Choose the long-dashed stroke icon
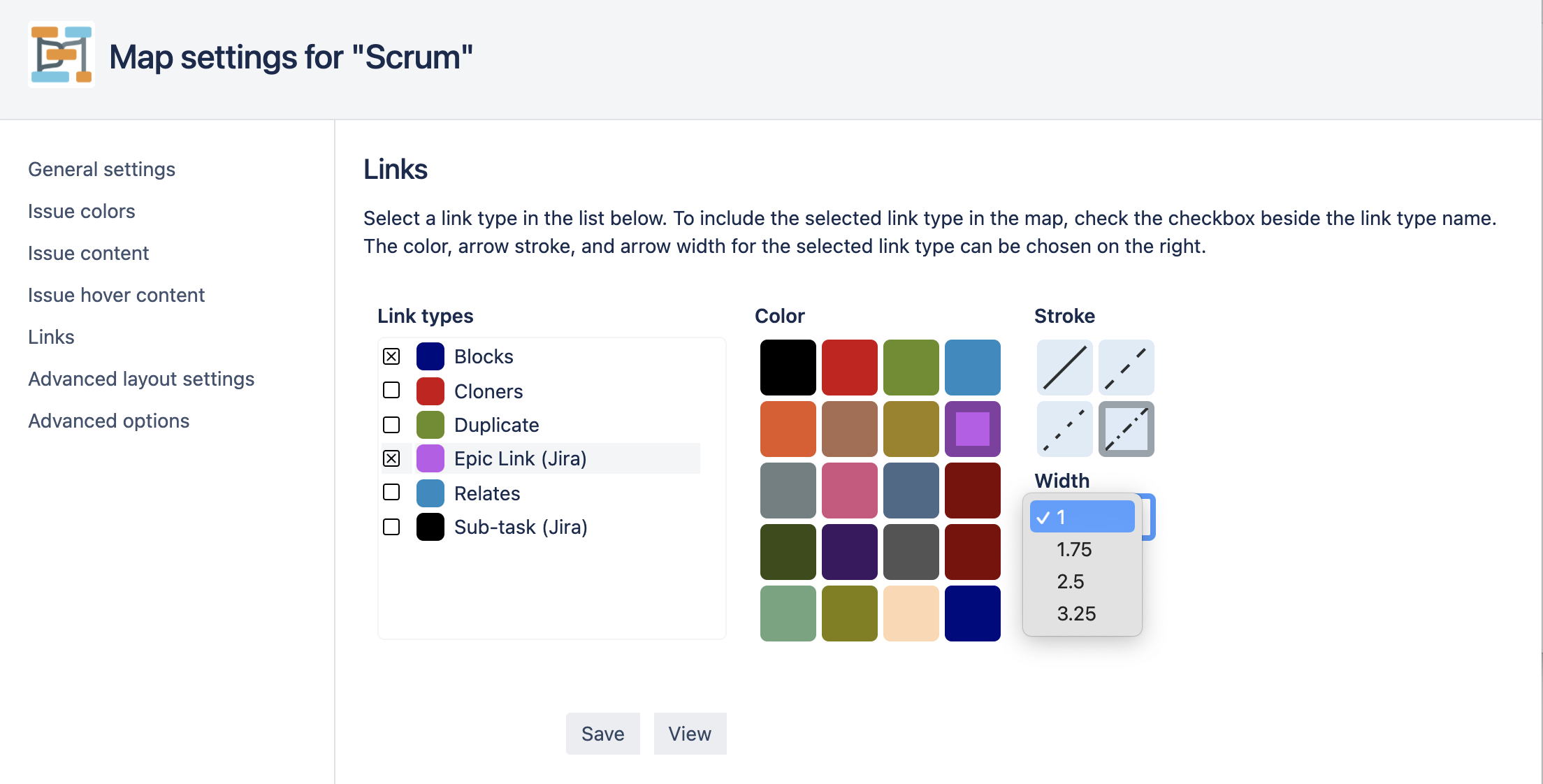The image size is (1543, 784). coord(1126,368)
